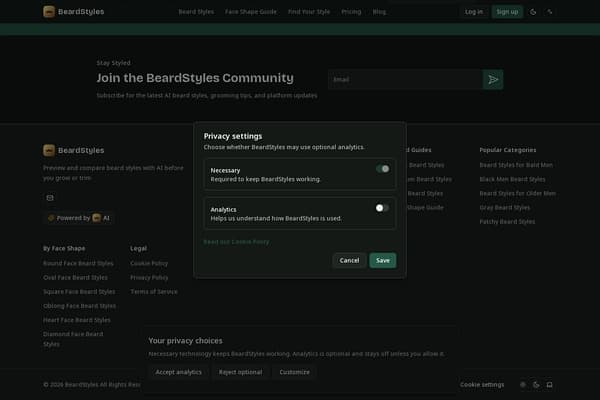Open Round Face Beard Styles link
600x400 pixels.
(x=78, y=263)
